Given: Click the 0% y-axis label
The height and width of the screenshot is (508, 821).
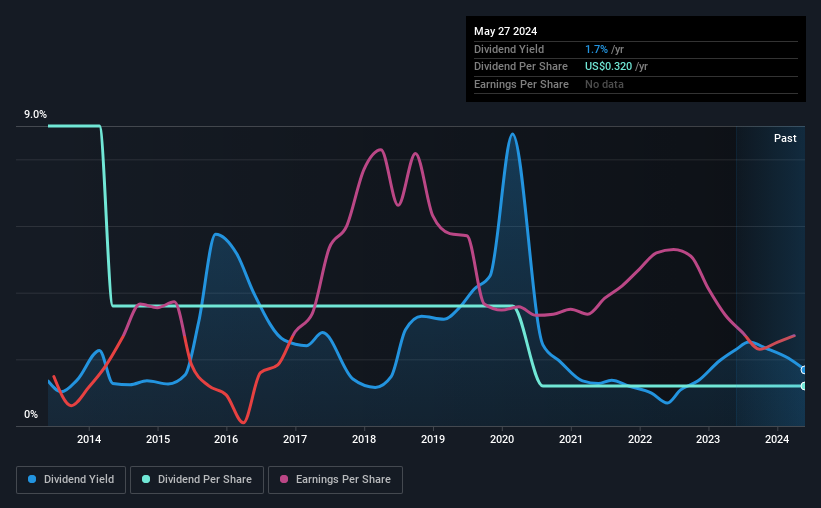Looking at the screenshot, I should 31,414.
